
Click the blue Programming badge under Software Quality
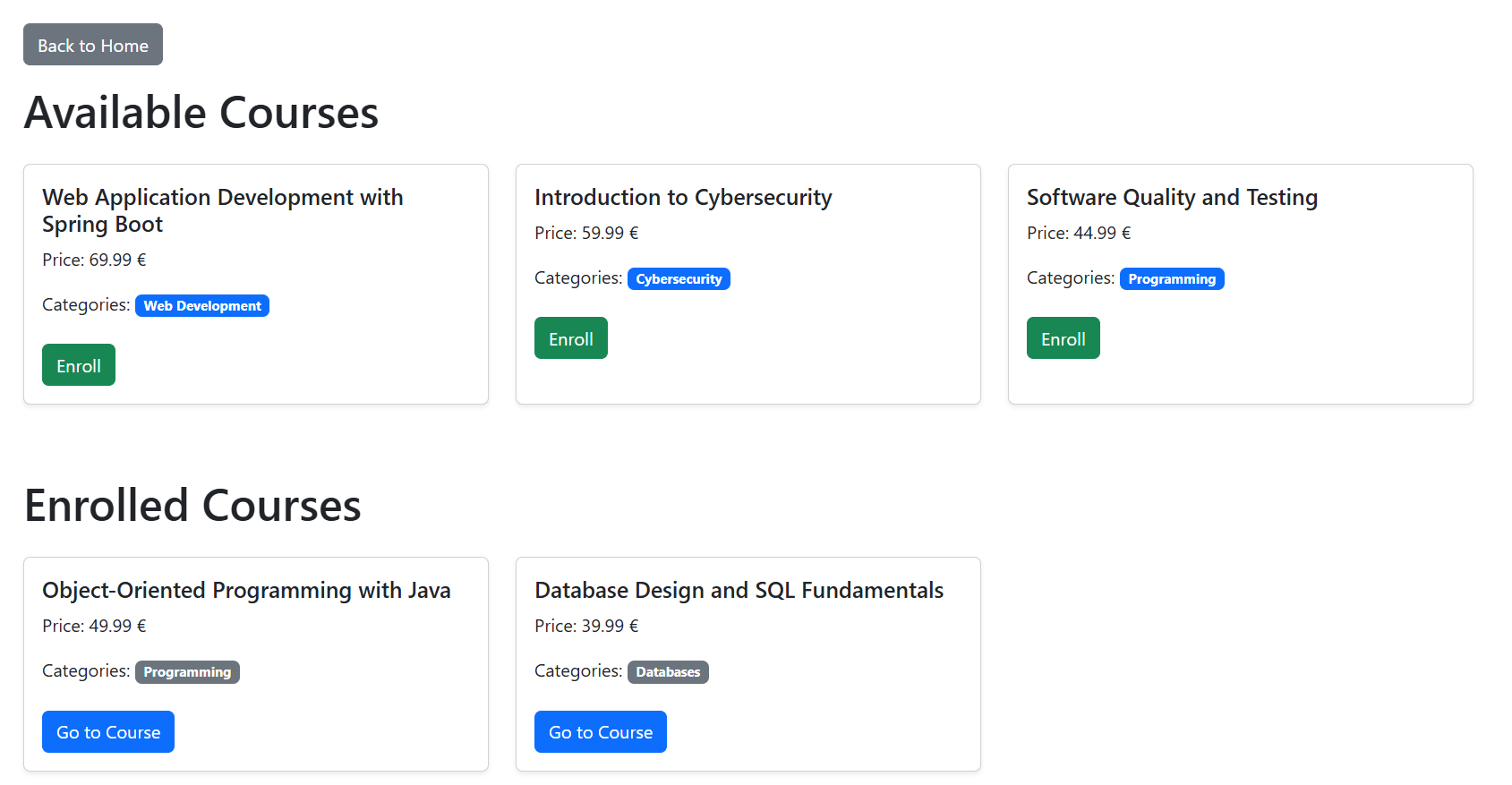click(x=1171, y=279)
